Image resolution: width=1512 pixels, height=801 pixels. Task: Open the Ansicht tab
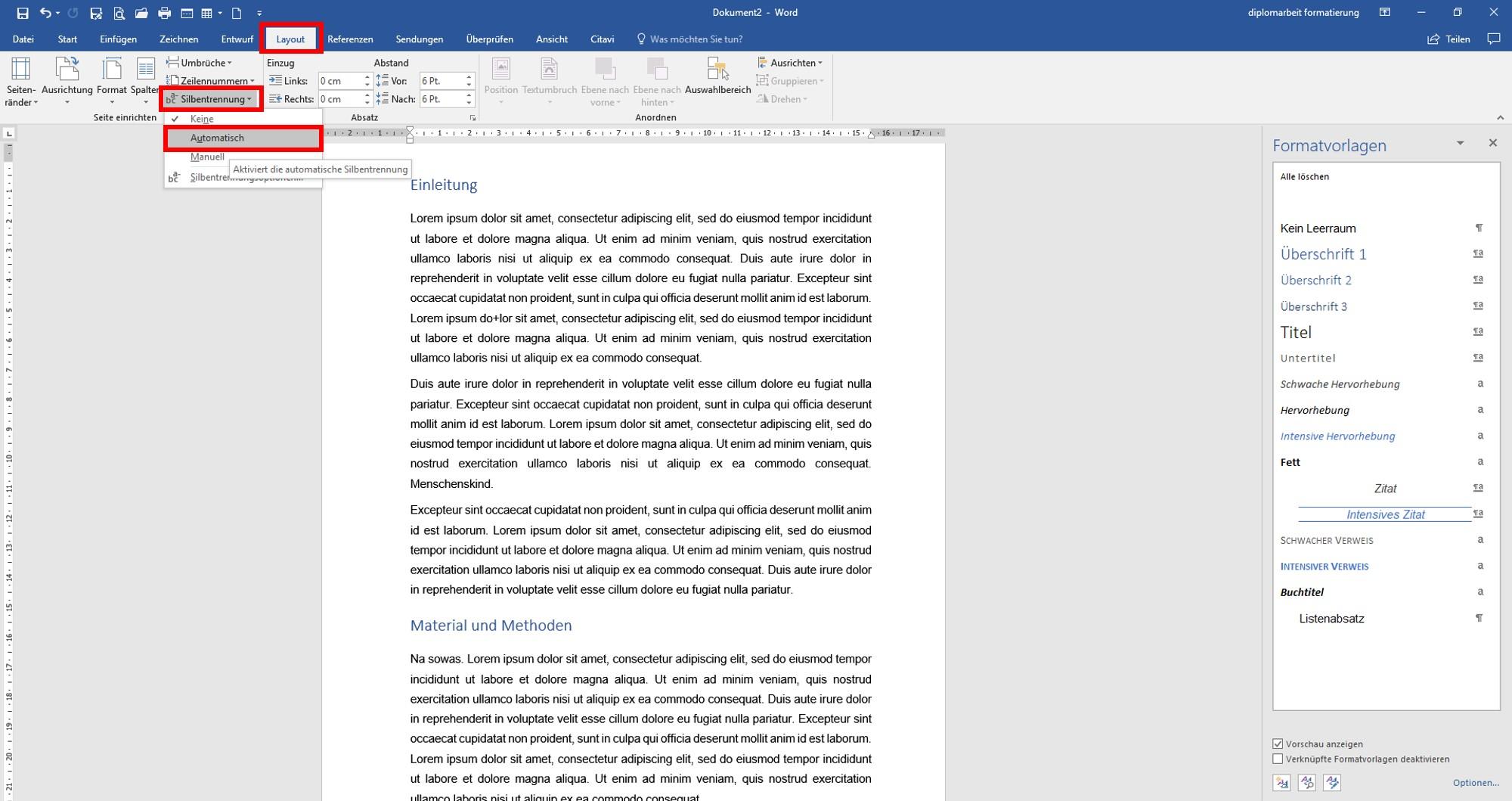(552, 39)
